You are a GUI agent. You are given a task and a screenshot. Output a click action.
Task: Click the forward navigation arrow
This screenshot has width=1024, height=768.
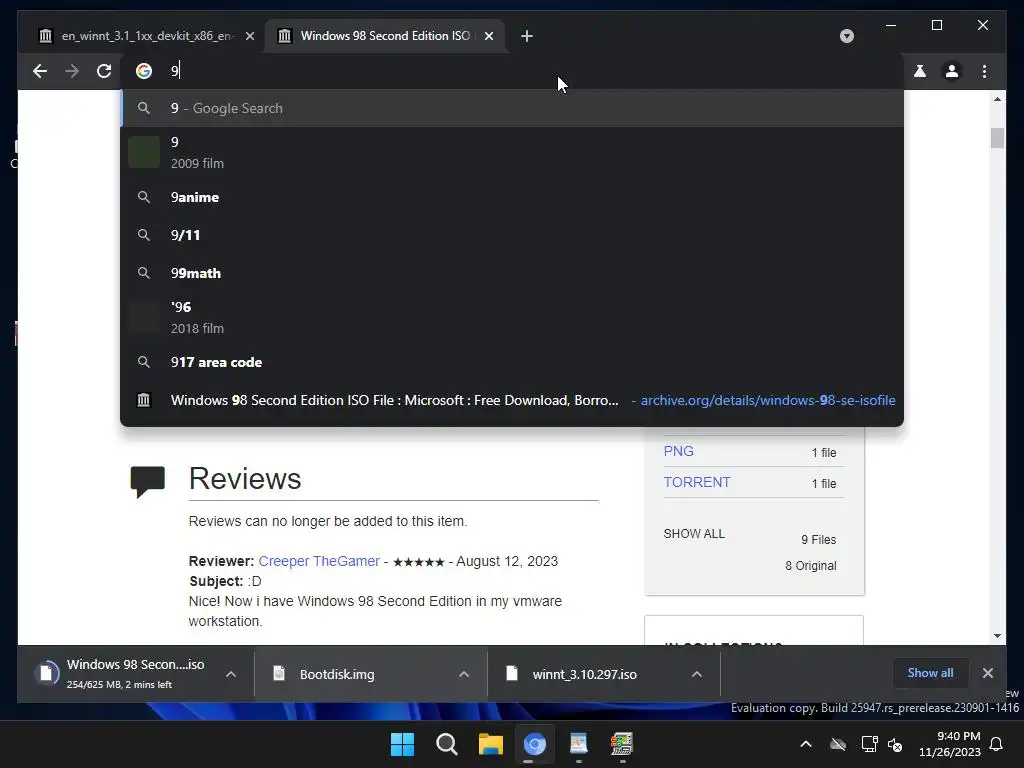point(72,71)
